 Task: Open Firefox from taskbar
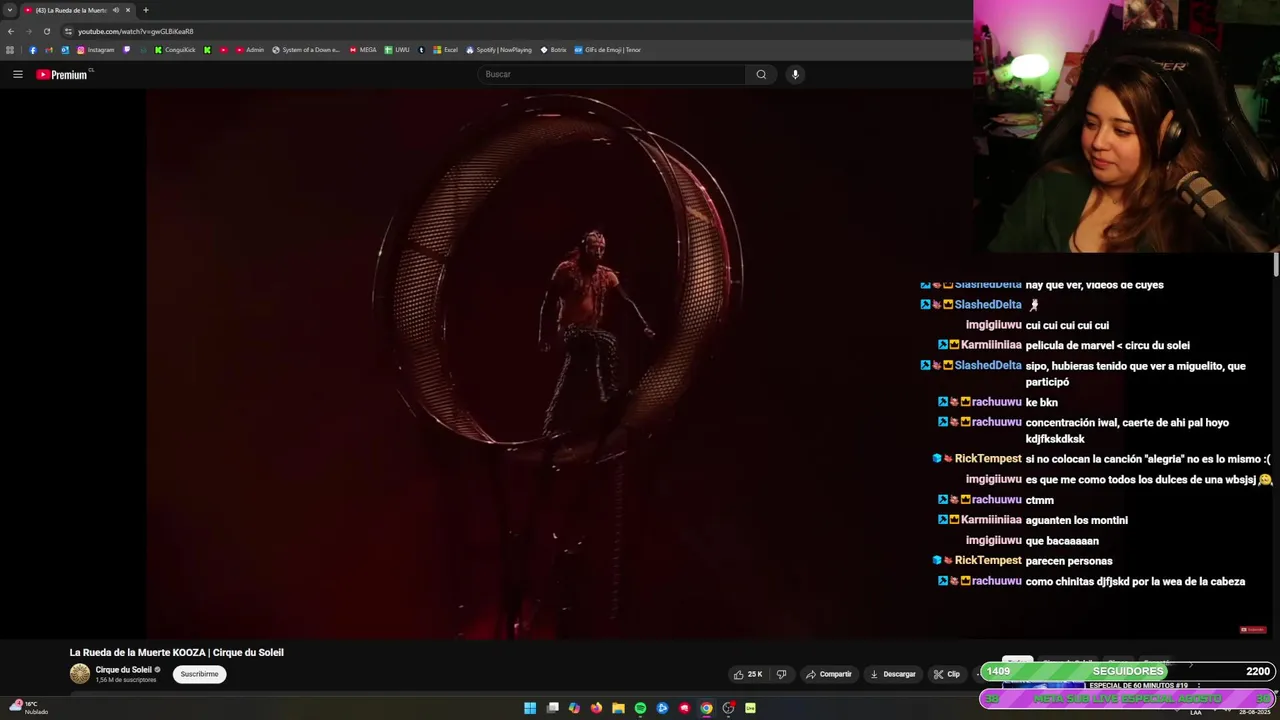[x=596, y=708]
